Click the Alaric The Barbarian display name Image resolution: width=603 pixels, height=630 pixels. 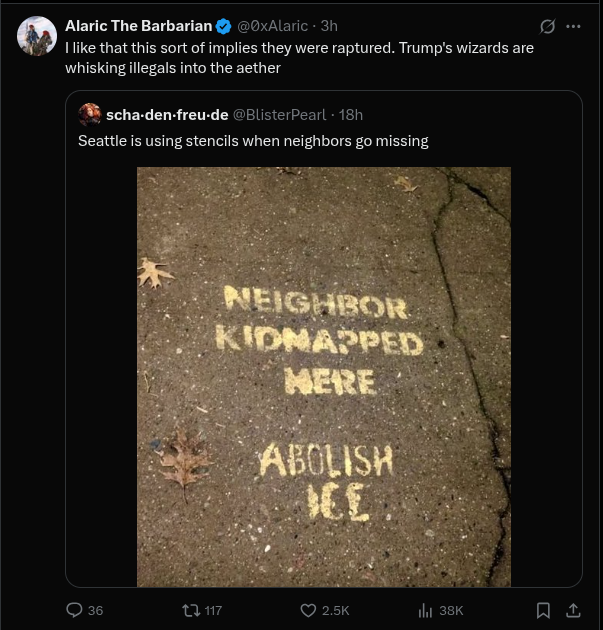(x=139, y=26)
